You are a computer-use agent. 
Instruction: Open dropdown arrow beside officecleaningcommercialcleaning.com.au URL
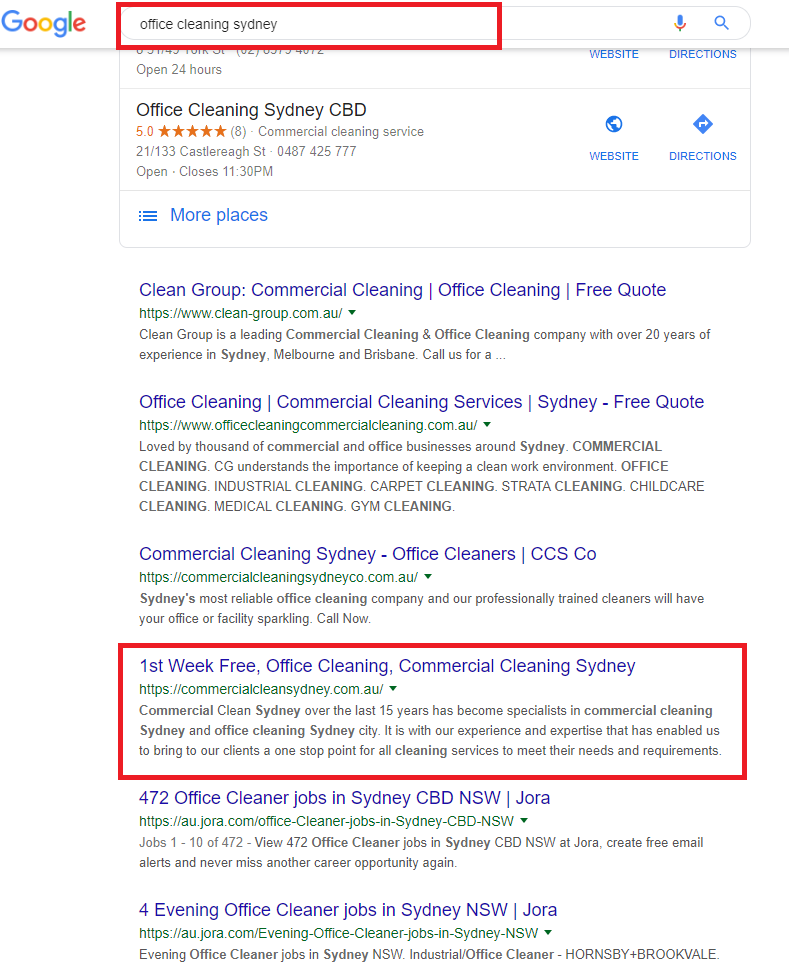coord(486,425)
